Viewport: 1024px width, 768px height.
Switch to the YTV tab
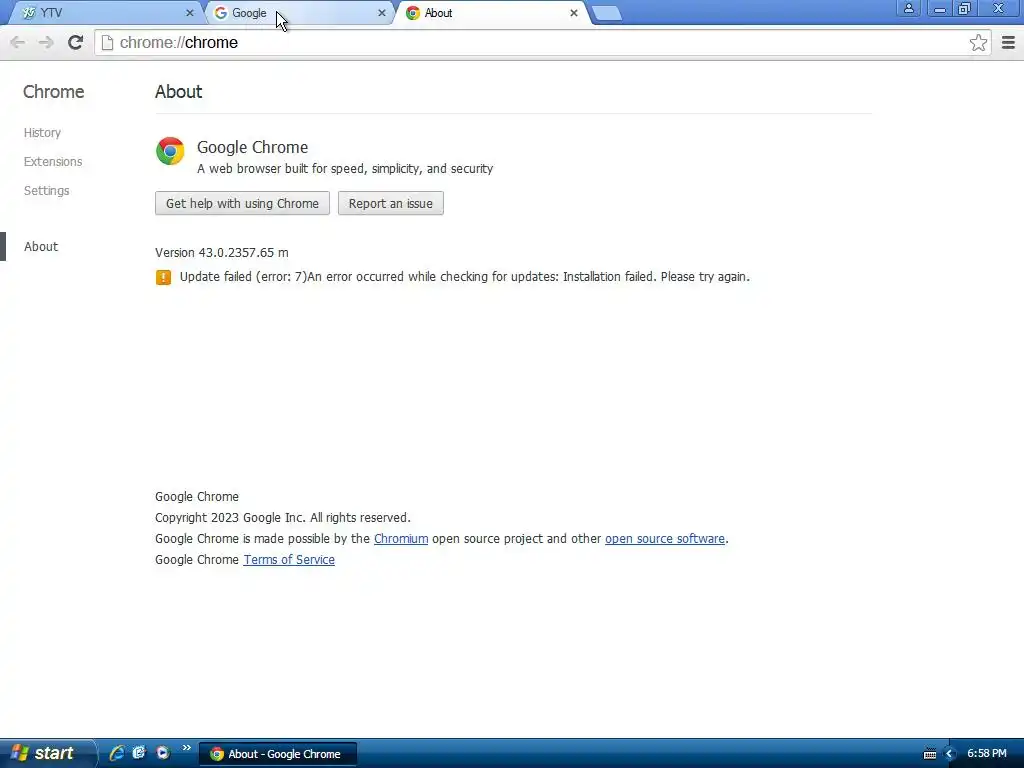click(104, 12)
